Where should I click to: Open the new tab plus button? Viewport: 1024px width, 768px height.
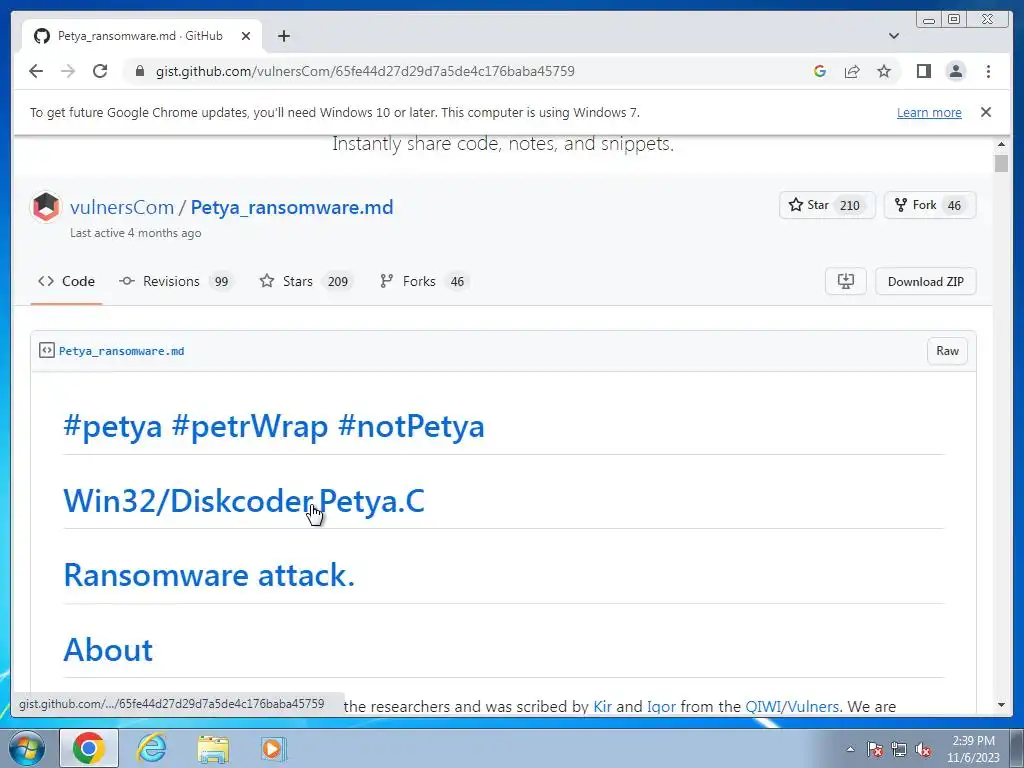[x=283, y=36]
